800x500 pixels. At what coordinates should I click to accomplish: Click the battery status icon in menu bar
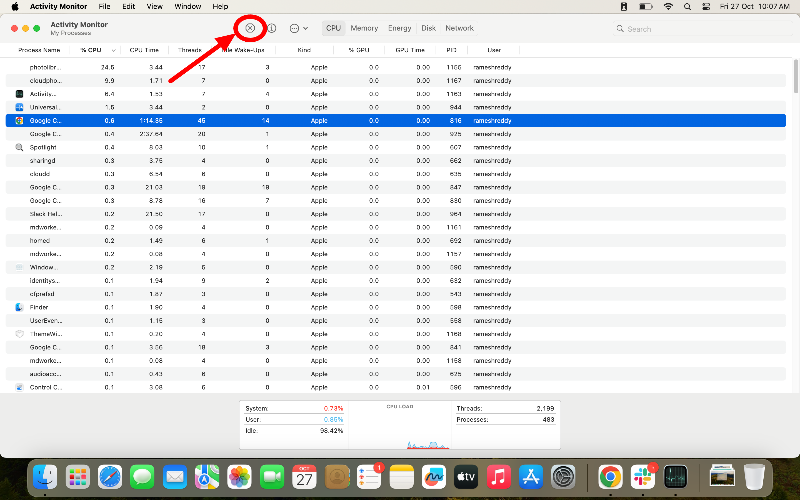tap(646, 7)
